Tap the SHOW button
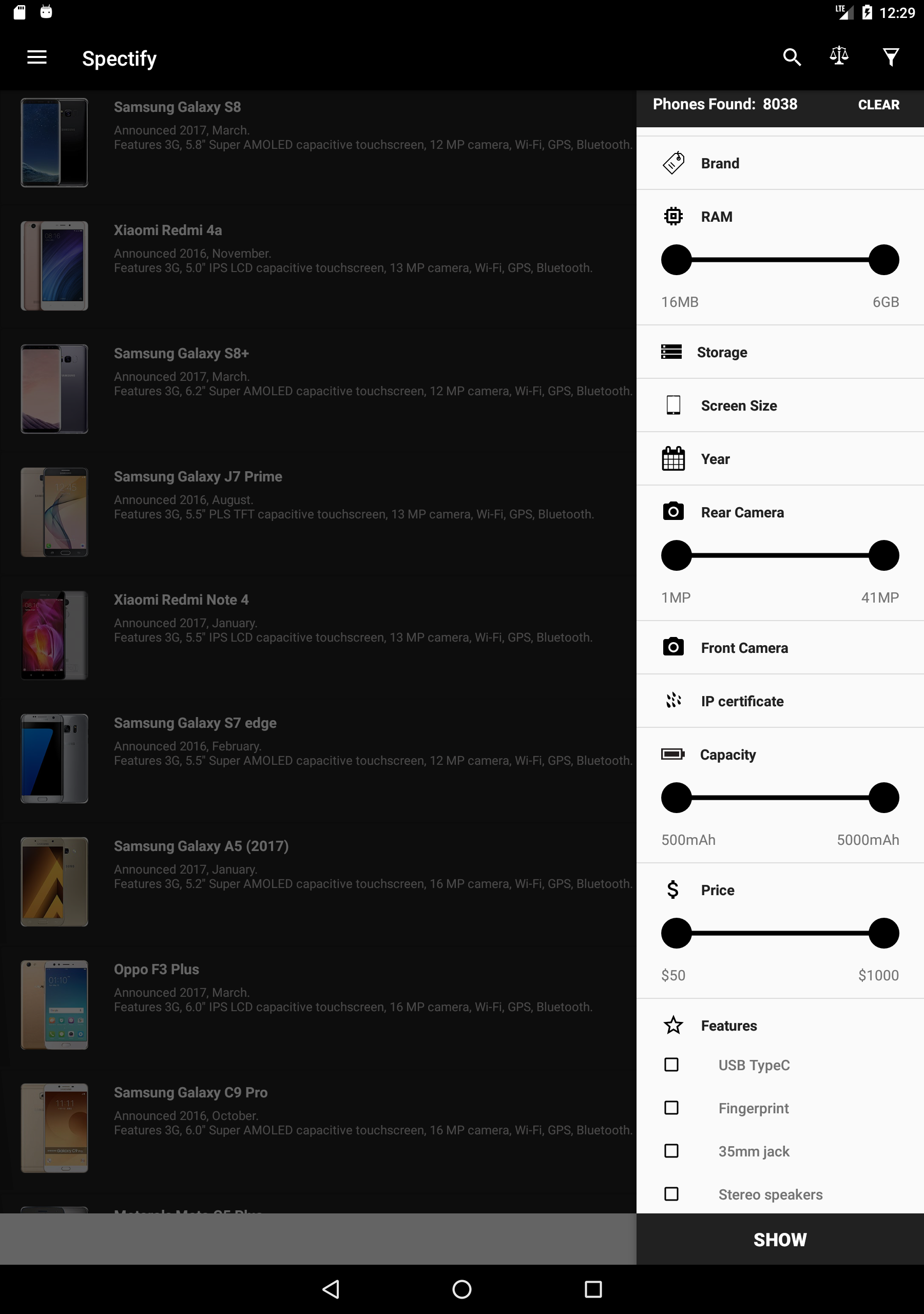The width and height of the screenshot is (924, 1314). click(780, 1239)
